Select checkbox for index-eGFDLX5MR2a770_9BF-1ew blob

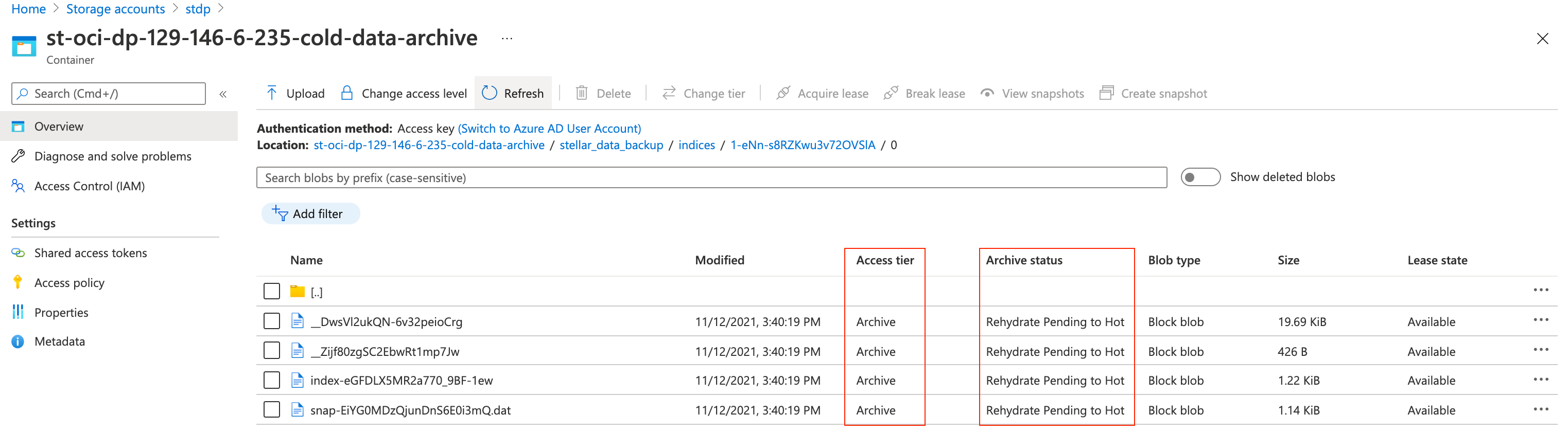click(x=271, y=380)
